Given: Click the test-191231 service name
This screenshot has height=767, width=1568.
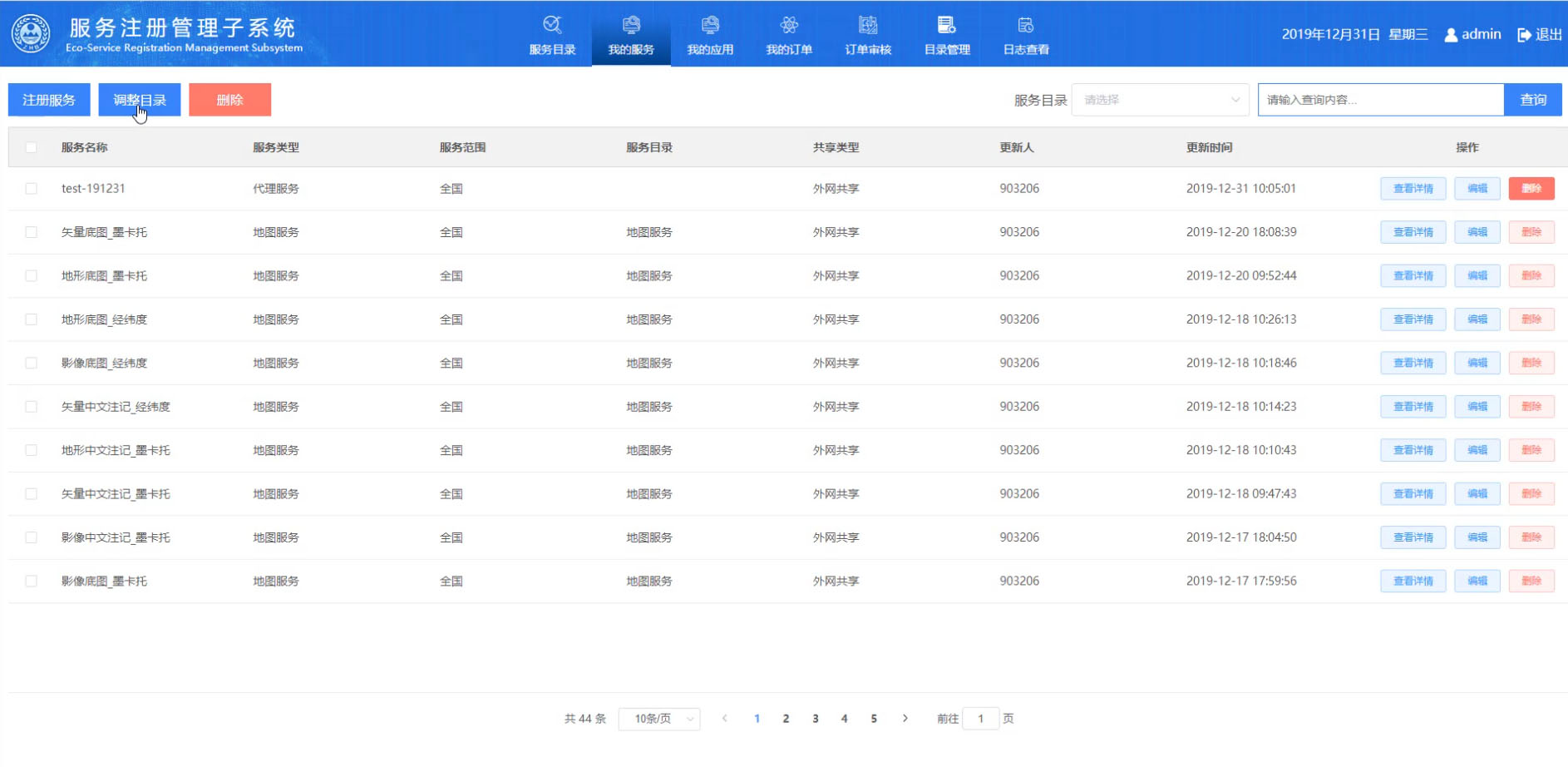Looking at the screenshot, I should pos(93,189).
